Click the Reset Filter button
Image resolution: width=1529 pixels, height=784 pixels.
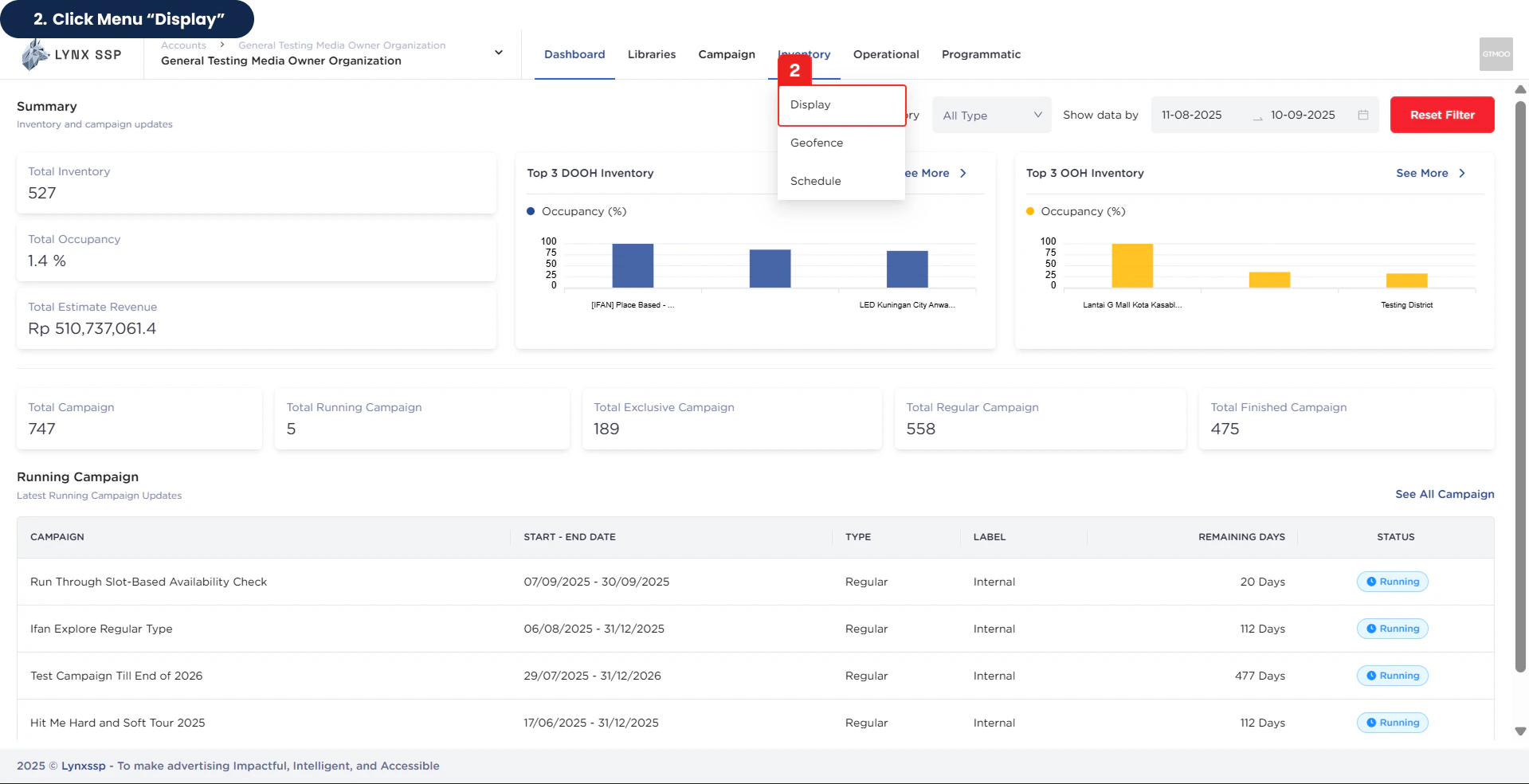[1441, 115]
